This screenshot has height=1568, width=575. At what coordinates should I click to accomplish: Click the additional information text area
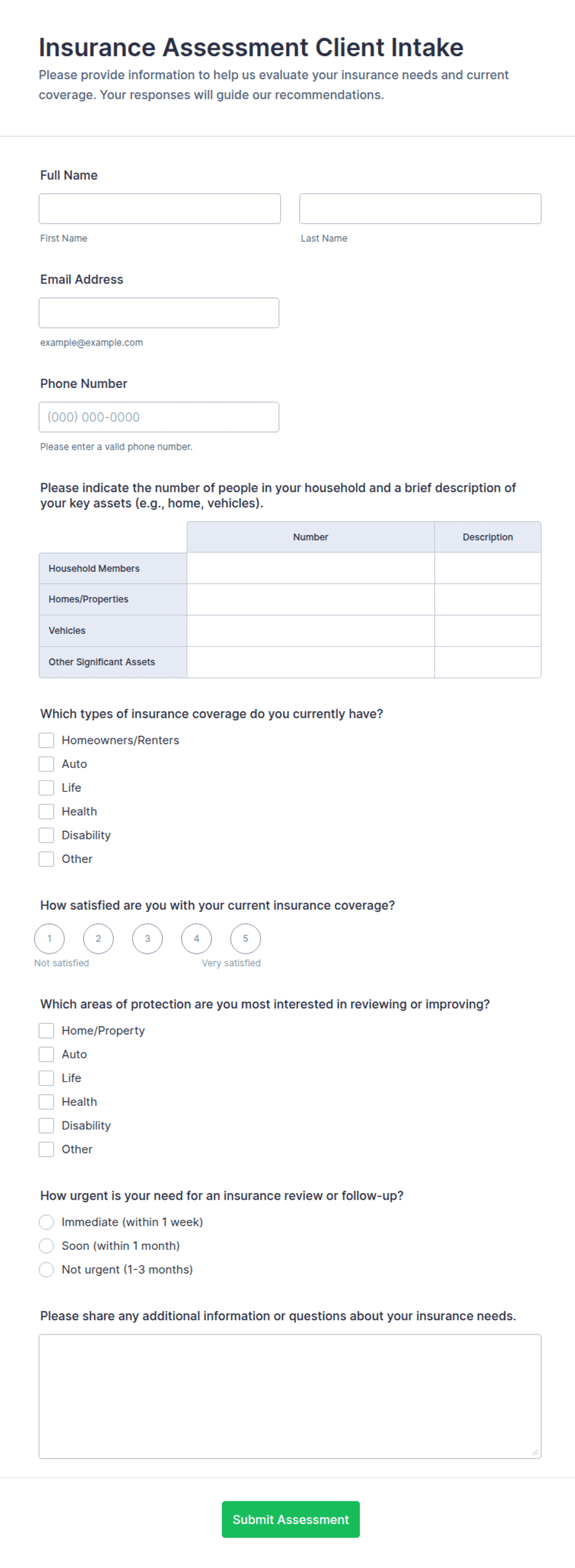point(290,1396)
